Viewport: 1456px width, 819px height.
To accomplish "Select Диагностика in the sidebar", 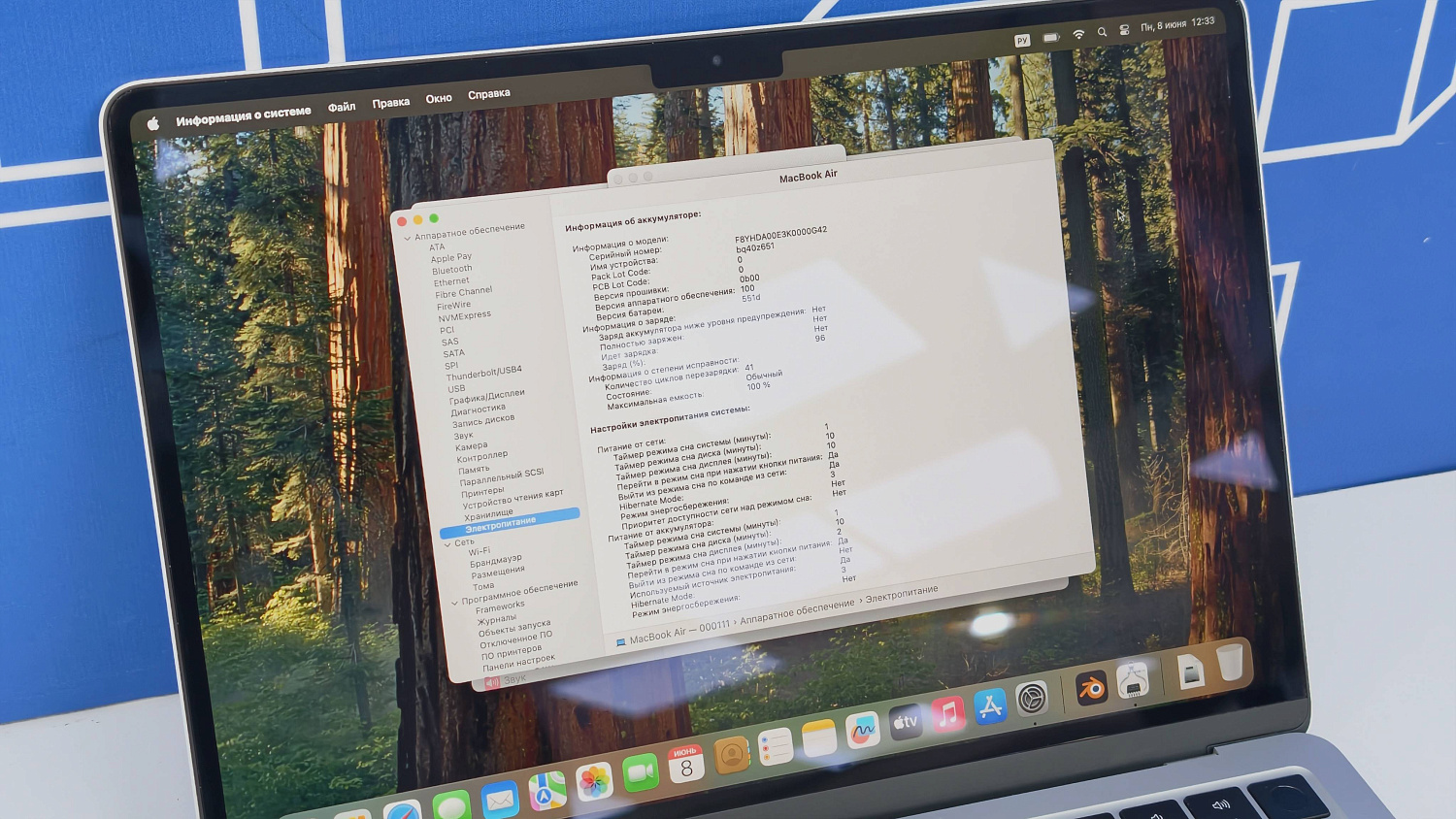I will [x=478, y=409].
